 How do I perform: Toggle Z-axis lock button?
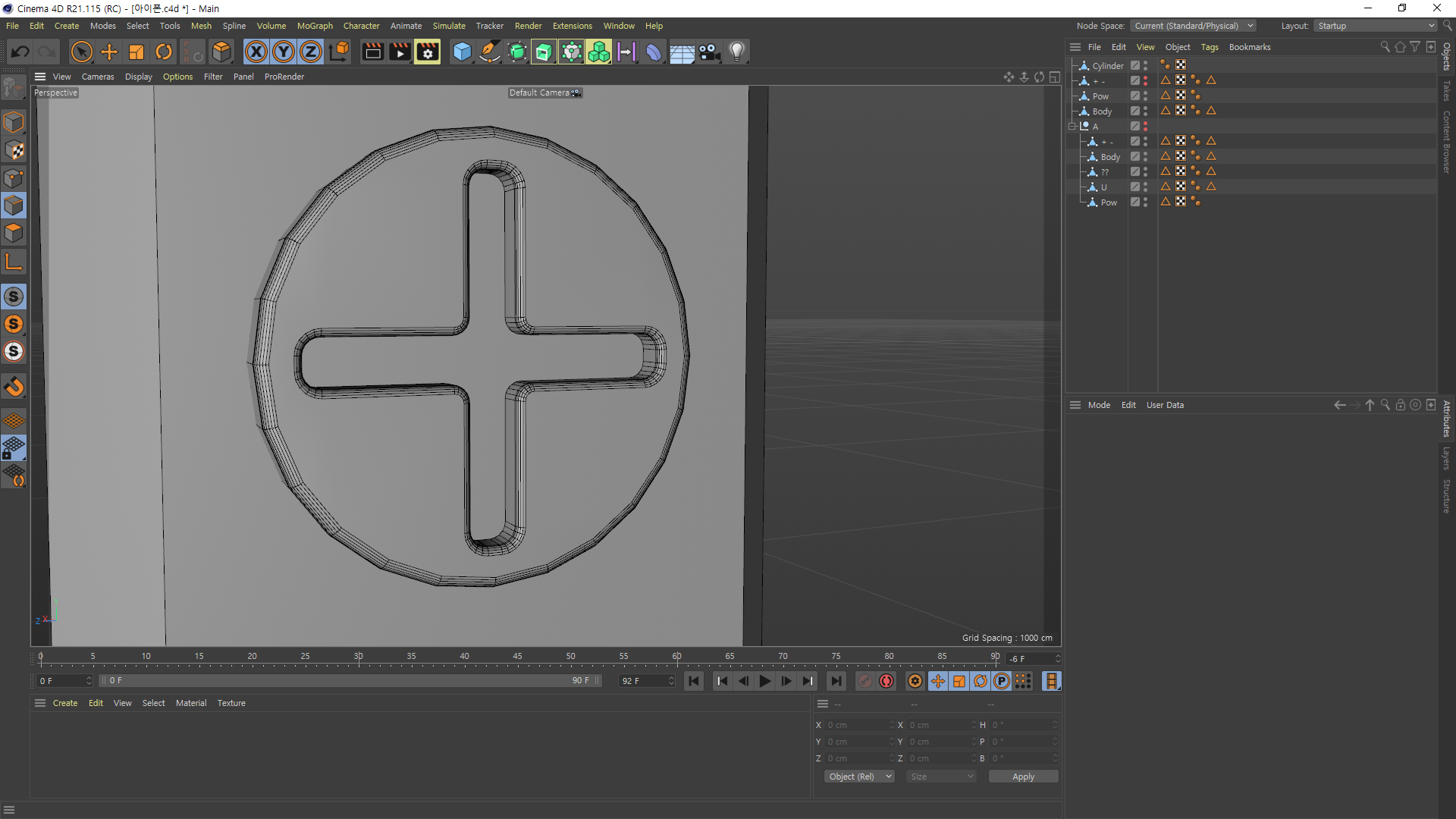311,52
